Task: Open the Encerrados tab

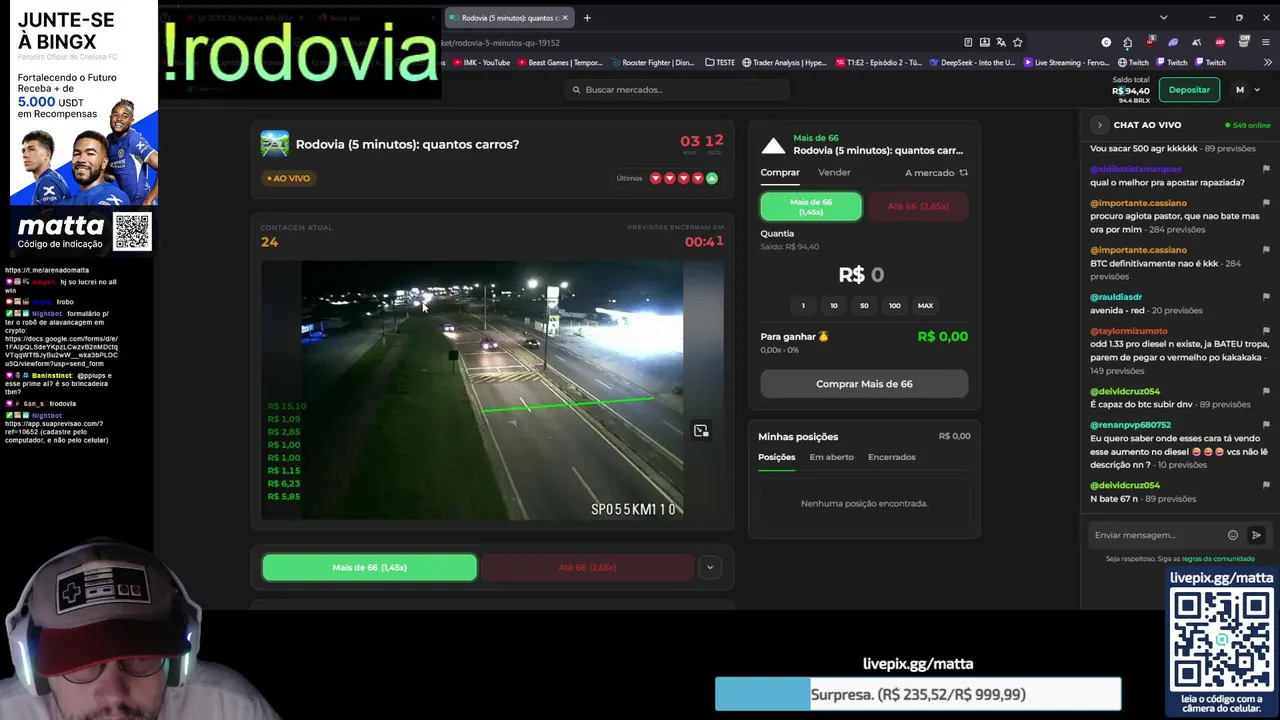Action: click(x=891, y=457)
